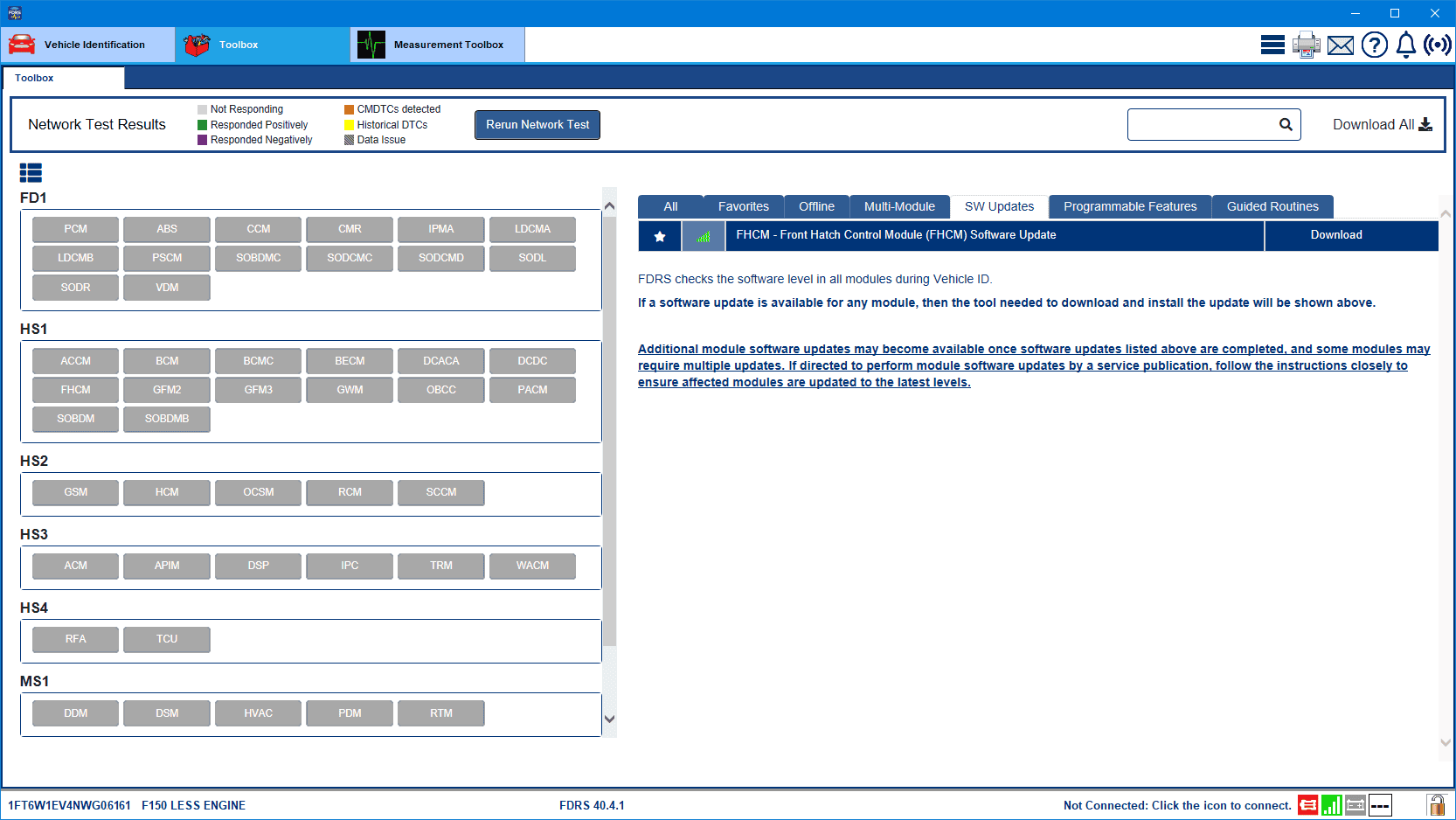The image size is (1456, 820).
Task: Open the Guided Routines tab
Action: coord(1272,206)
